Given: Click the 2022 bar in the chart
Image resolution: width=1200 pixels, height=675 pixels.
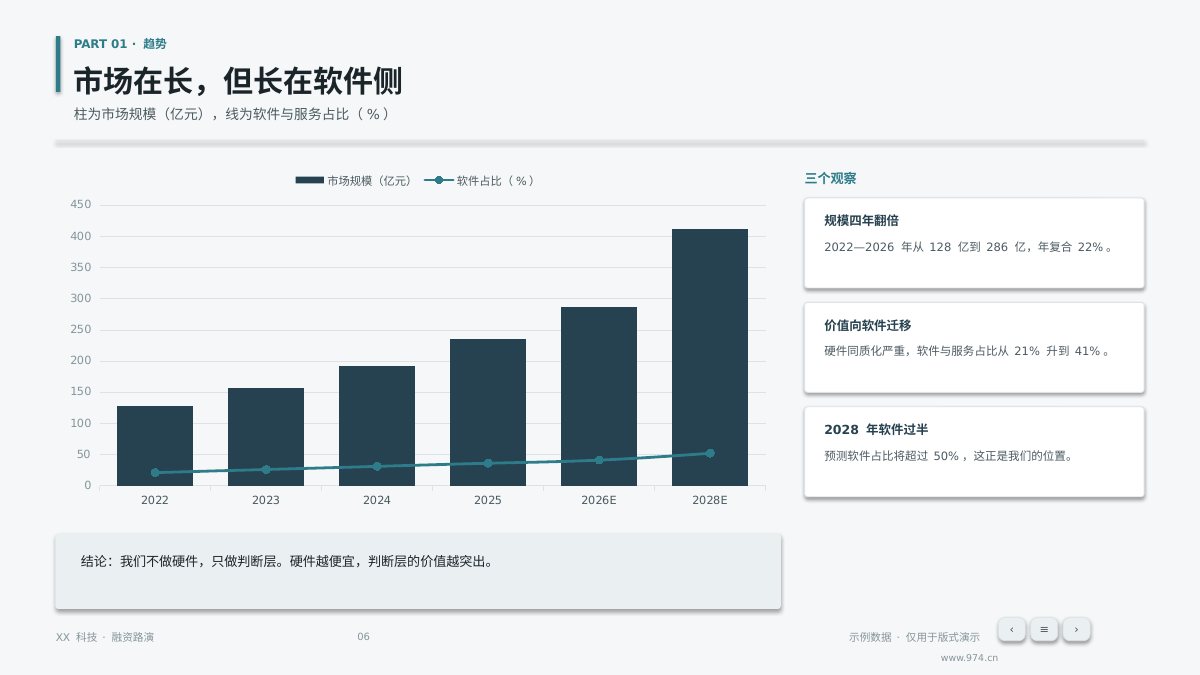Looking at the screenshot, I should (x=155, y=446).
